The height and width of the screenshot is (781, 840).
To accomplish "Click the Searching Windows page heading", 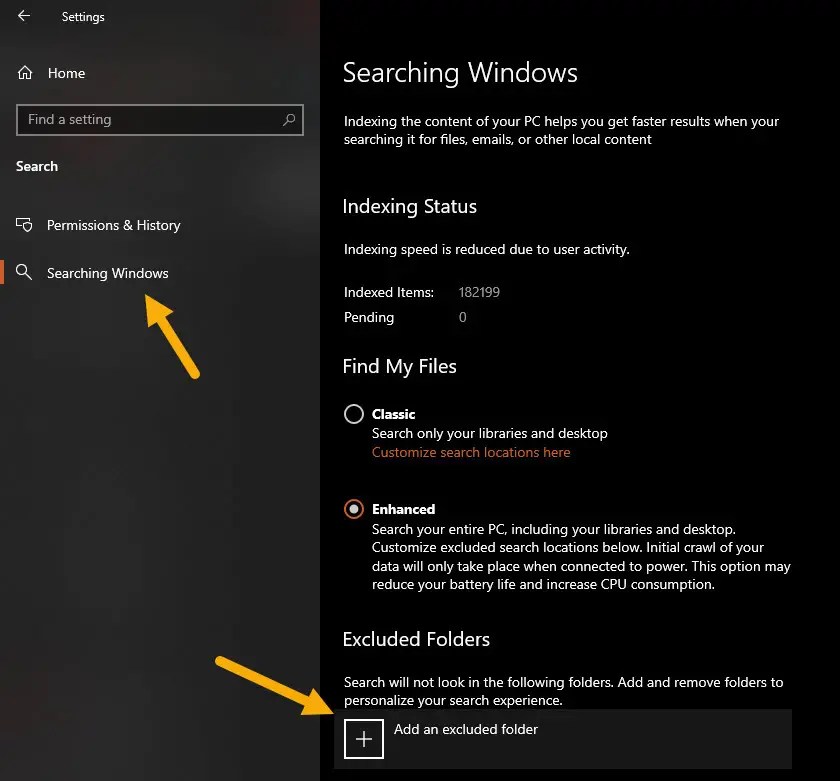I will pyautogui.click(x=460, y=73).
